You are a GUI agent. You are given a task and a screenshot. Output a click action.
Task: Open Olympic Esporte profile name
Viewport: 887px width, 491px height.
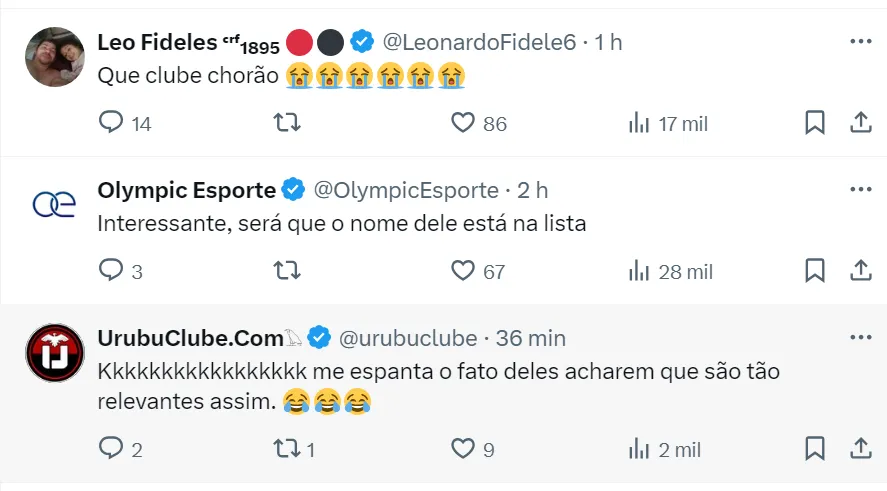[186, 190]
